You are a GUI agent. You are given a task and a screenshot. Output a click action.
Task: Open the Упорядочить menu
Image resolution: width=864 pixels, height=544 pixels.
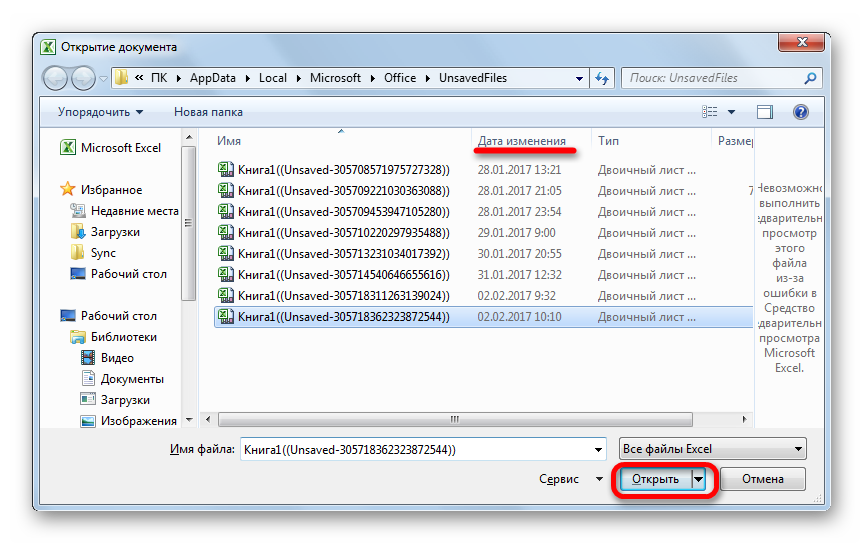100,112
